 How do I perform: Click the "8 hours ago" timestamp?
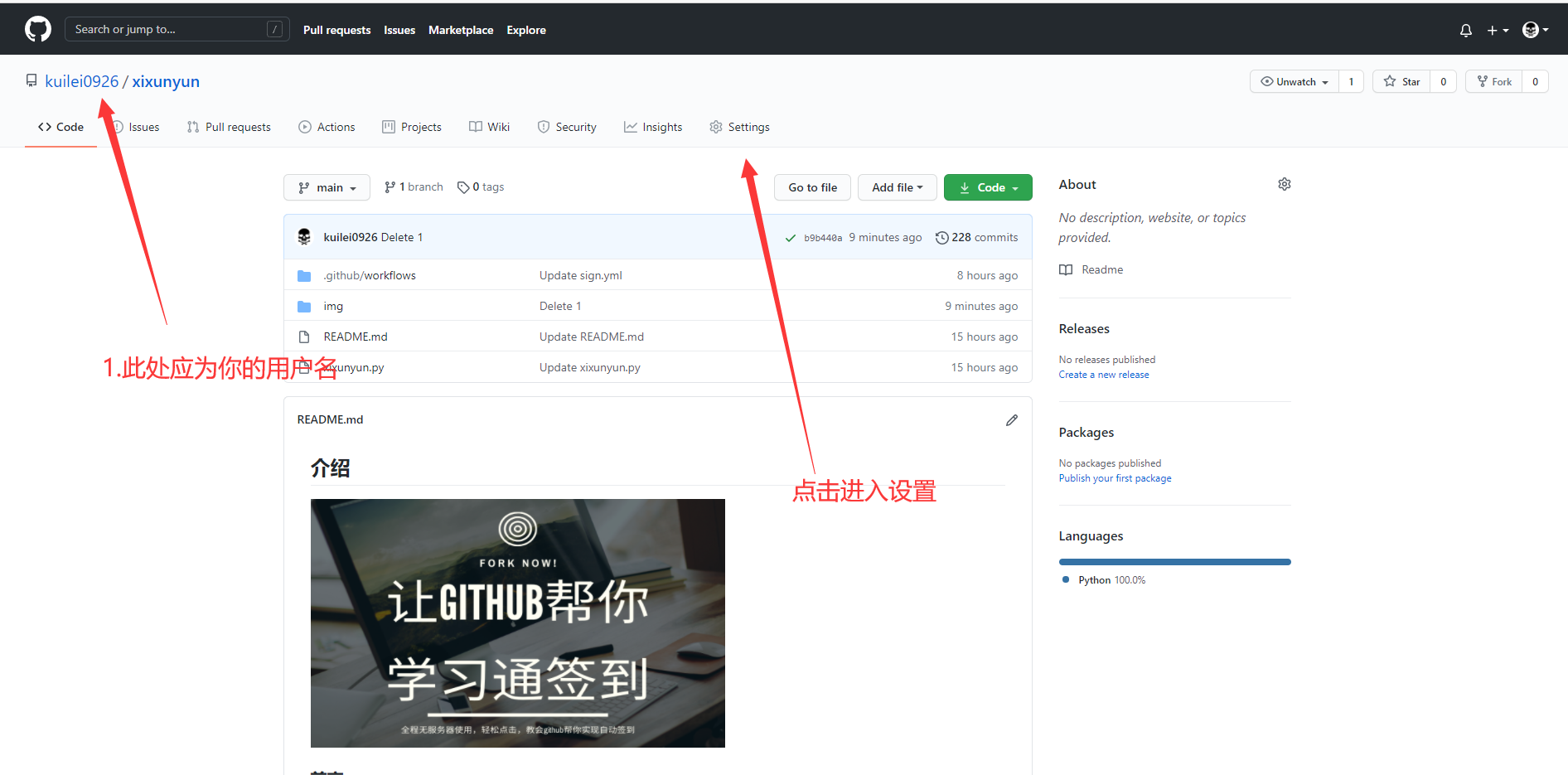[987, 275]
